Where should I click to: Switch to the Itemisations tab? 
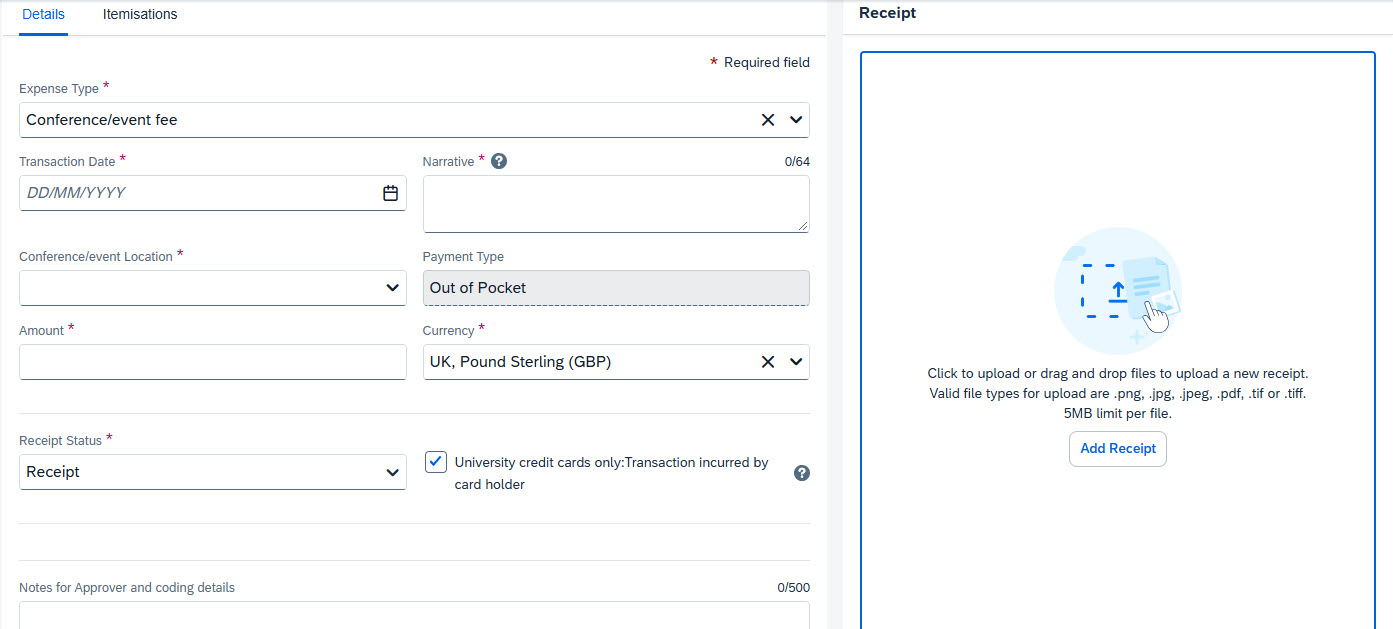[x=140, y=14]
